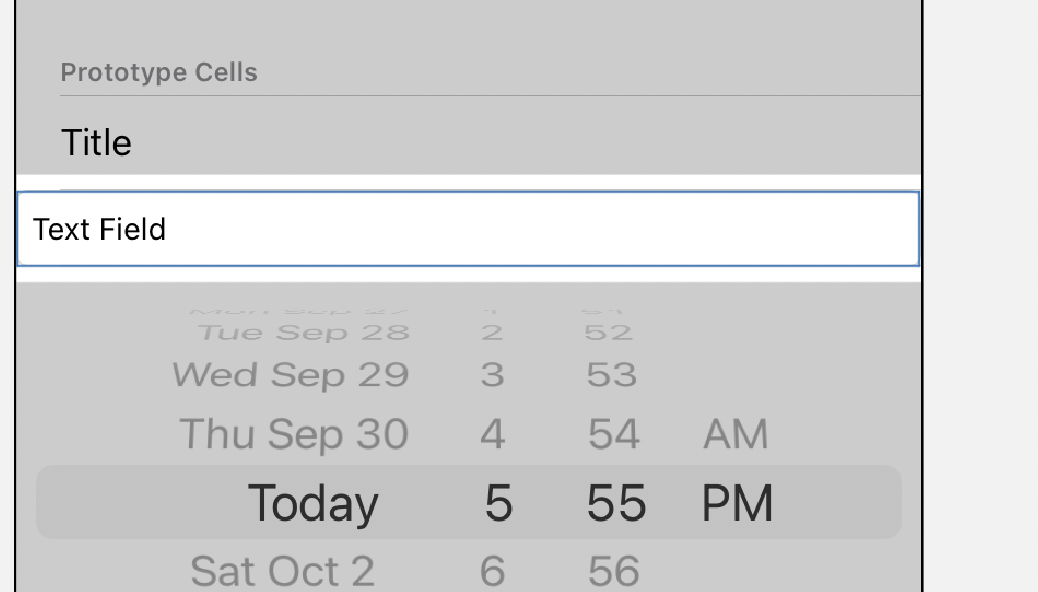
Task: Pick hour 3 in the hour wheel
Action: 492,375
